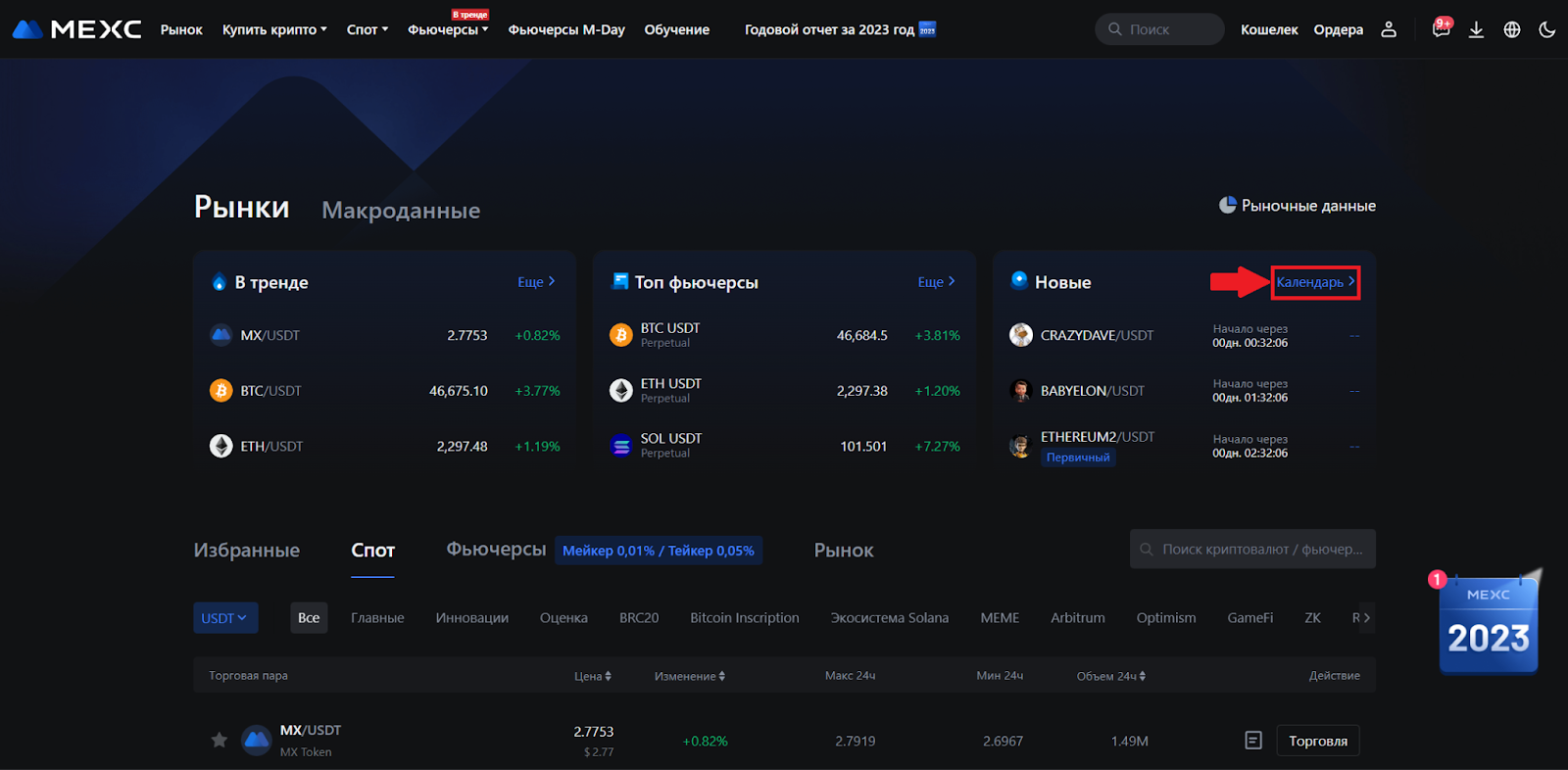
Task: Sort table by Объем 24ч column
Action: (1111, 676)
